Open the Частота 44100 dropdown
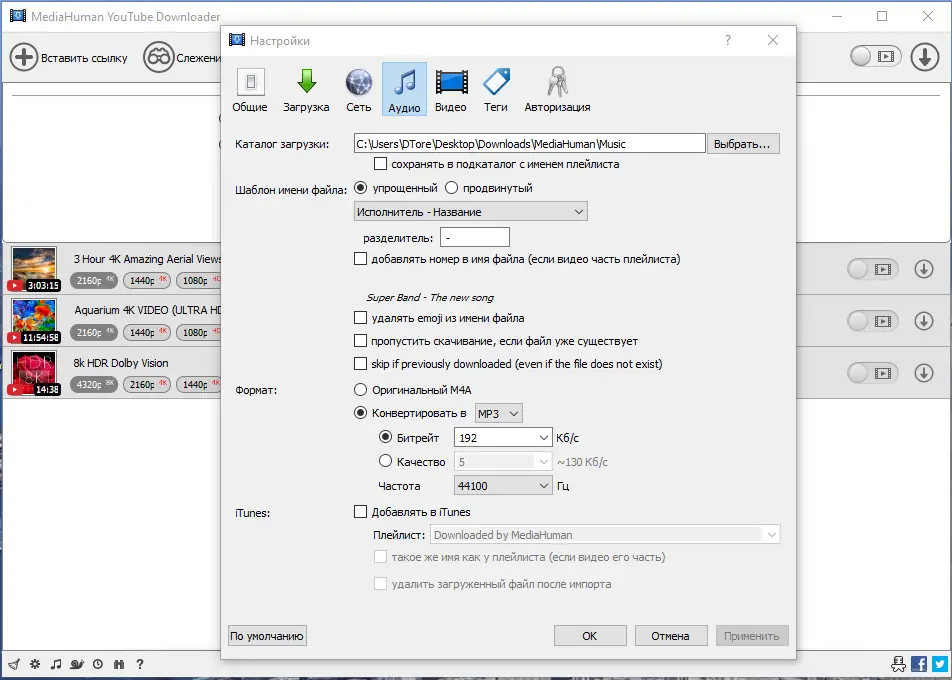This screenshot has width=952, height=680. (503, 486)
